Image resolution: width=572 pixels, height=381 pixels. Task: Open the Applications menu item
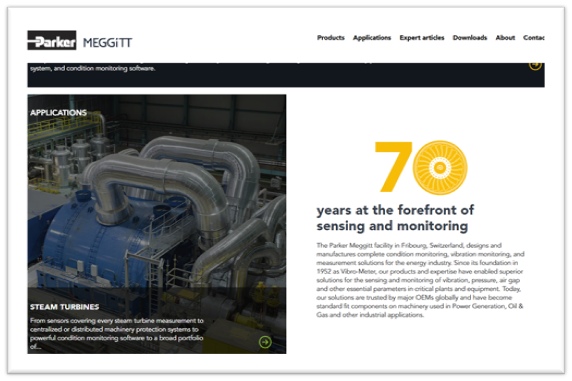pyautogui.click(x=372, y=38)
